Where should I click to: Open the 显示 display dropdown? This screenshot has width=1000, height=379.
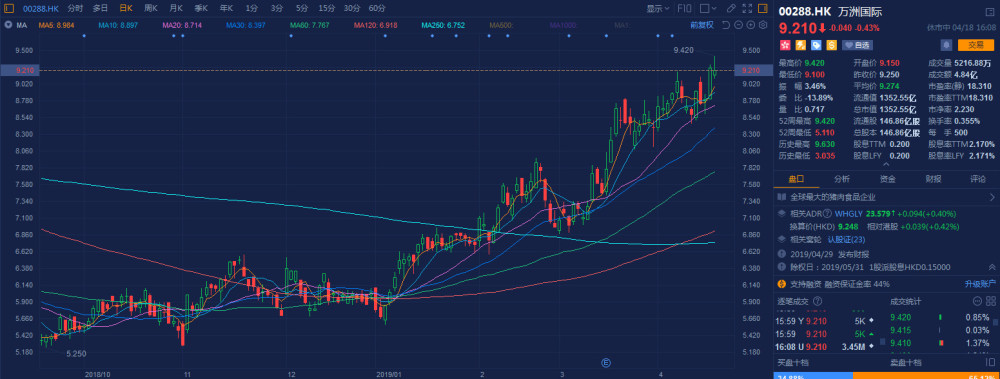658,8
